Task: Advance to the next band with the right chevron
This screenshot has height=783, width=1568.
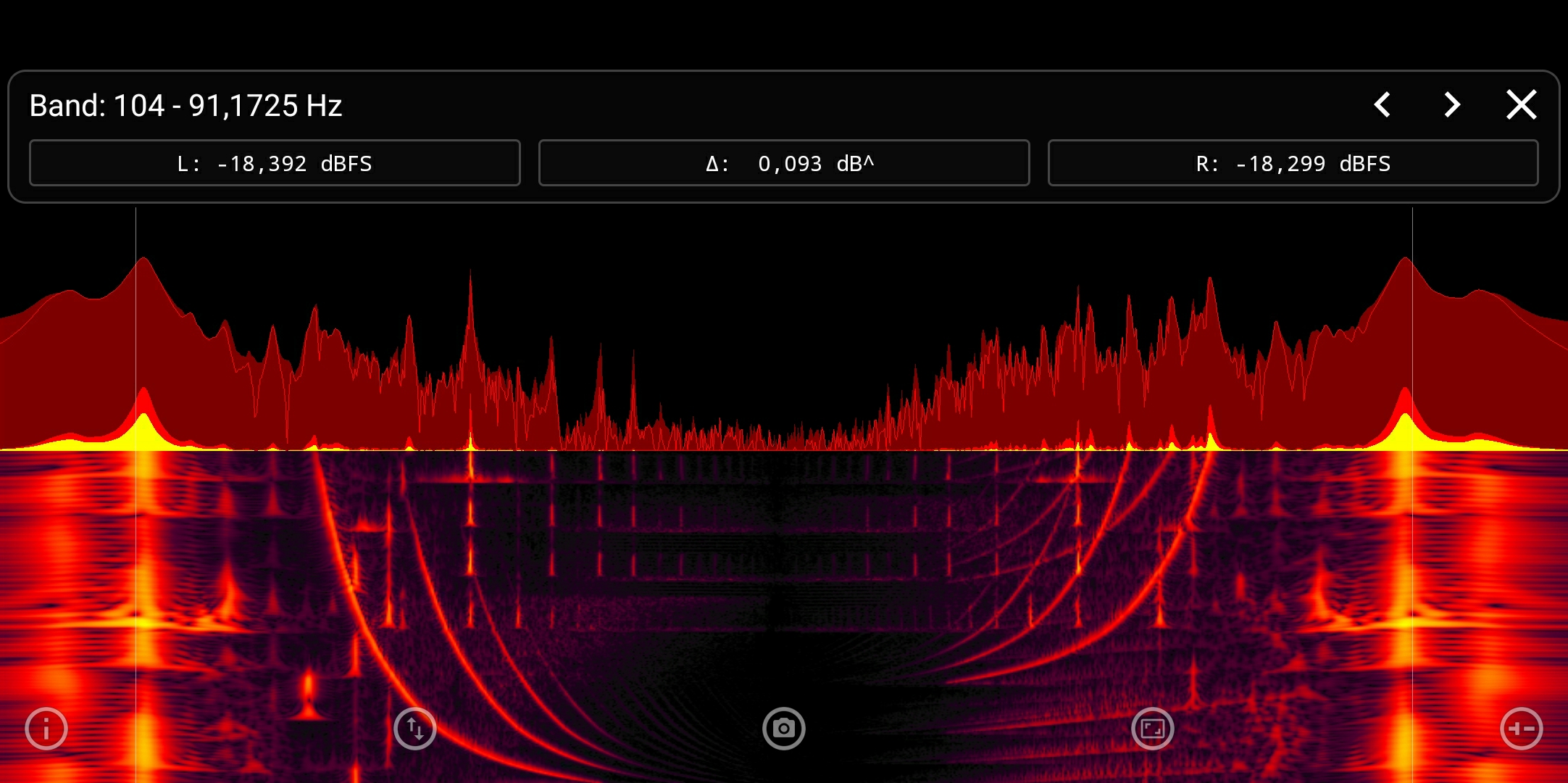Action: 1452,104
